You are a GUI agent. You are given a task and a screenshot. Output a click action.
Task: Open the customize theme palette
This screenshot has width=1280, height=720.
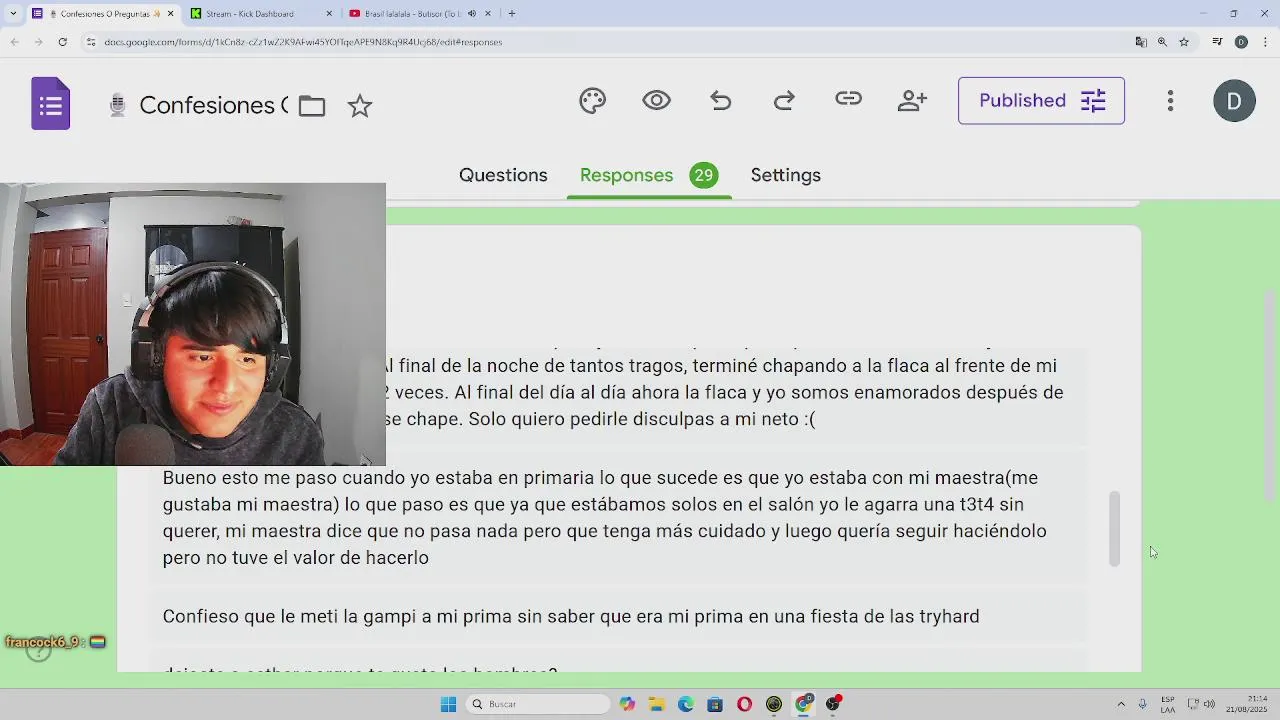[593, 101]
